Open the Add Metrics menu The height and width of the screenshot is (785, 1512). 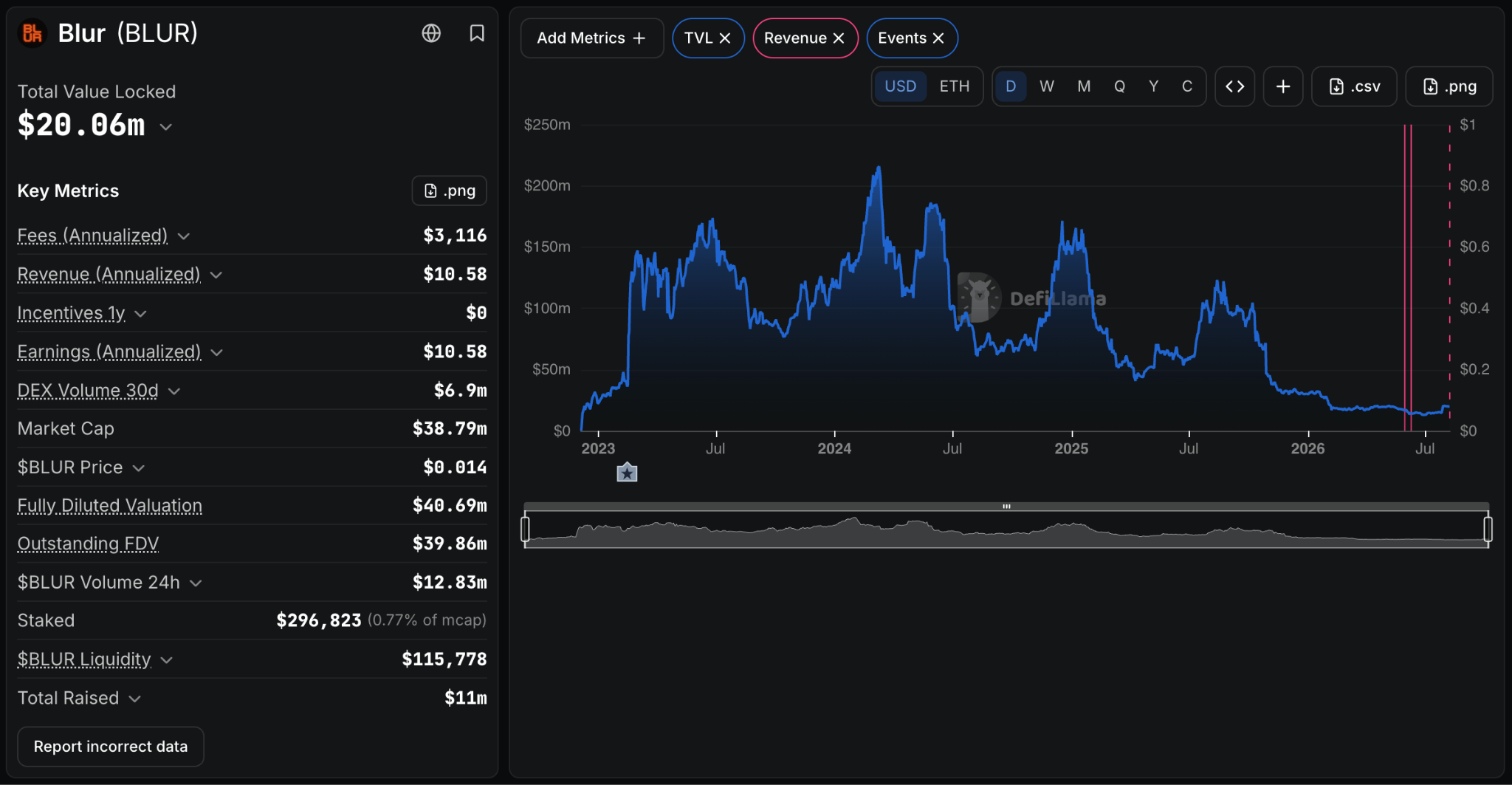pos(591,38)
